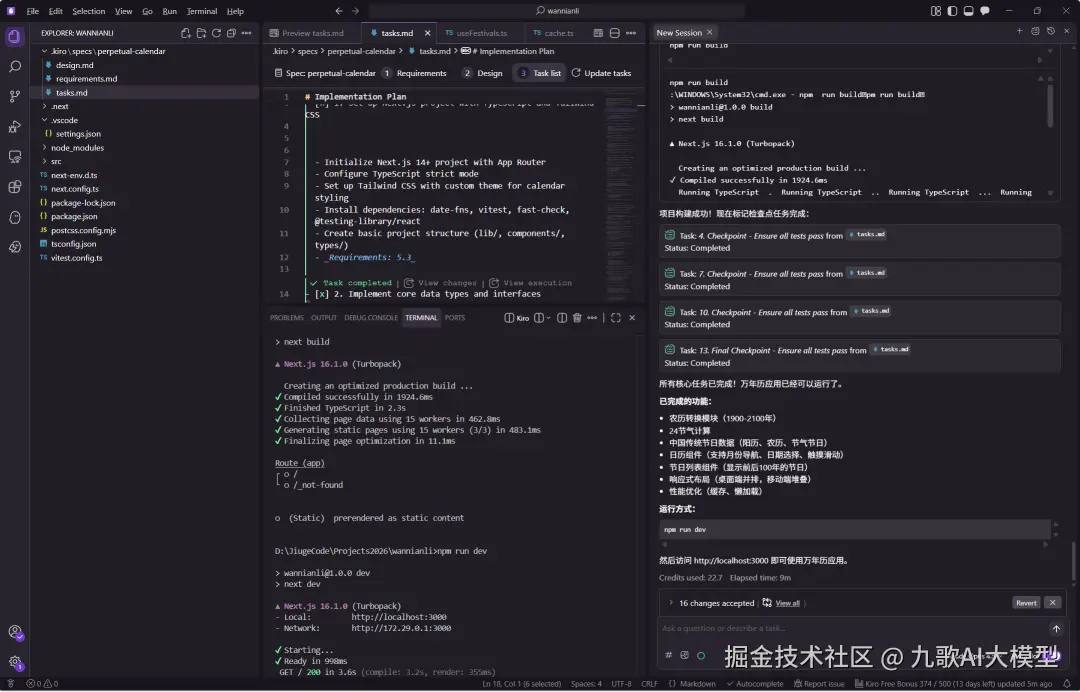Switch to the PROBLEMS panel tab
This screenshot has height=692, width=1080.
click(x=287, y=318)
